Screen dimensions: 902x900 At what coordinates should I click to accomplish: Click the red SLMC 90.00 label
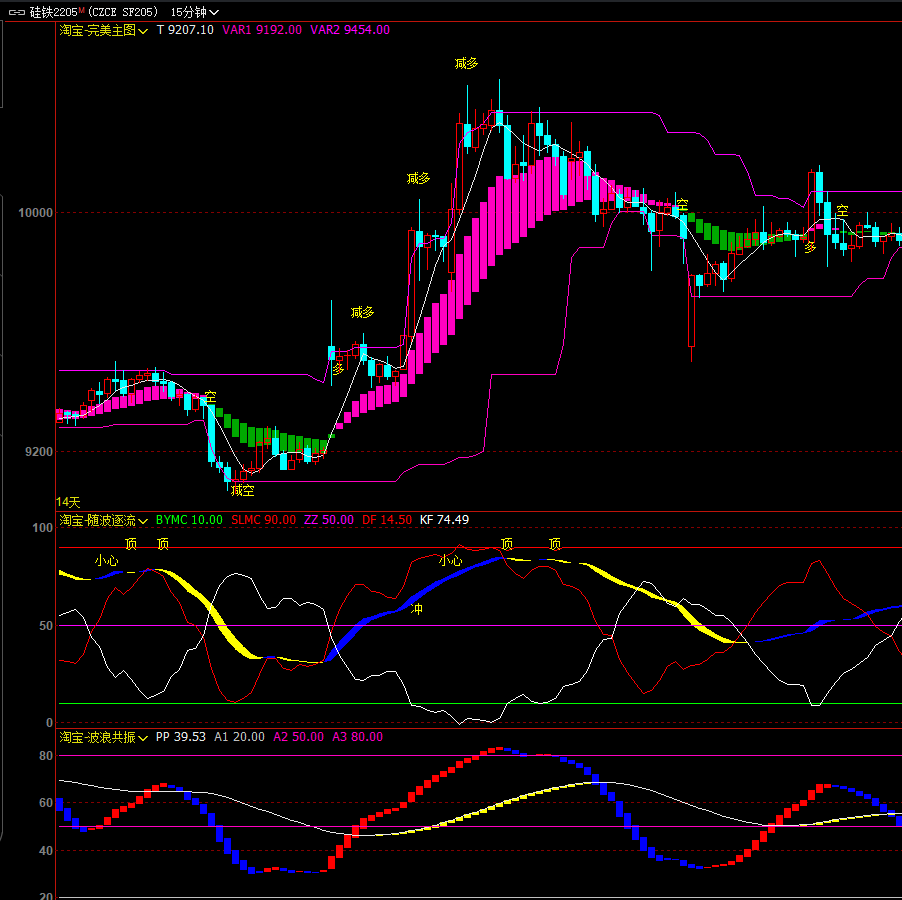coord(263,520)
